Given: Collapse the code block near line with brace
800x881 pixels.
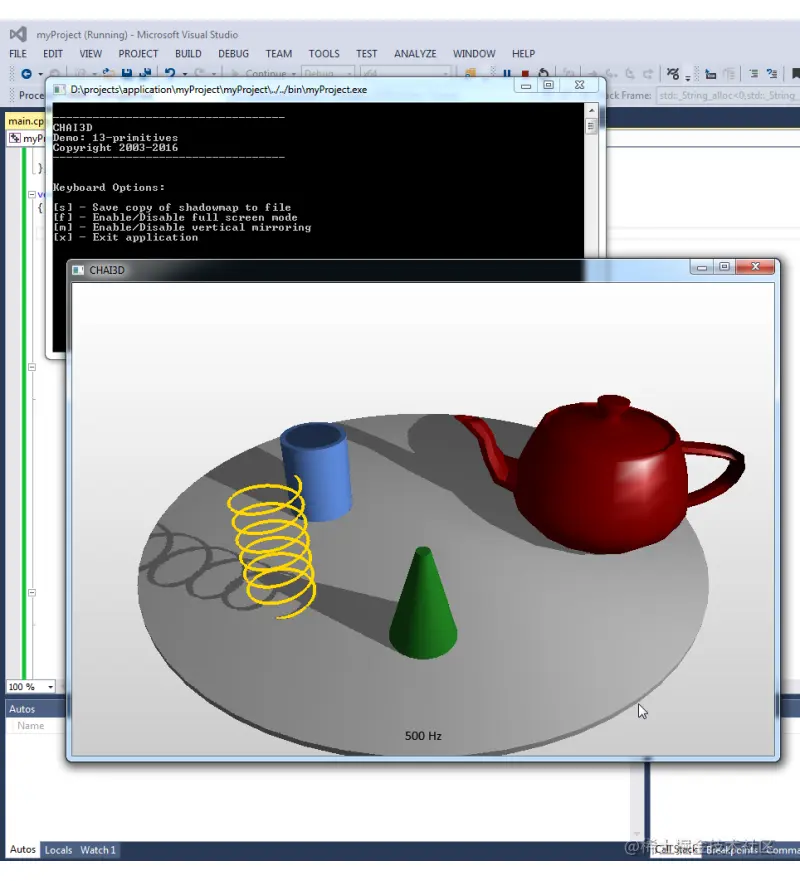Looking at the screenshot, I should pyautogui.click(x=31, y=194).
